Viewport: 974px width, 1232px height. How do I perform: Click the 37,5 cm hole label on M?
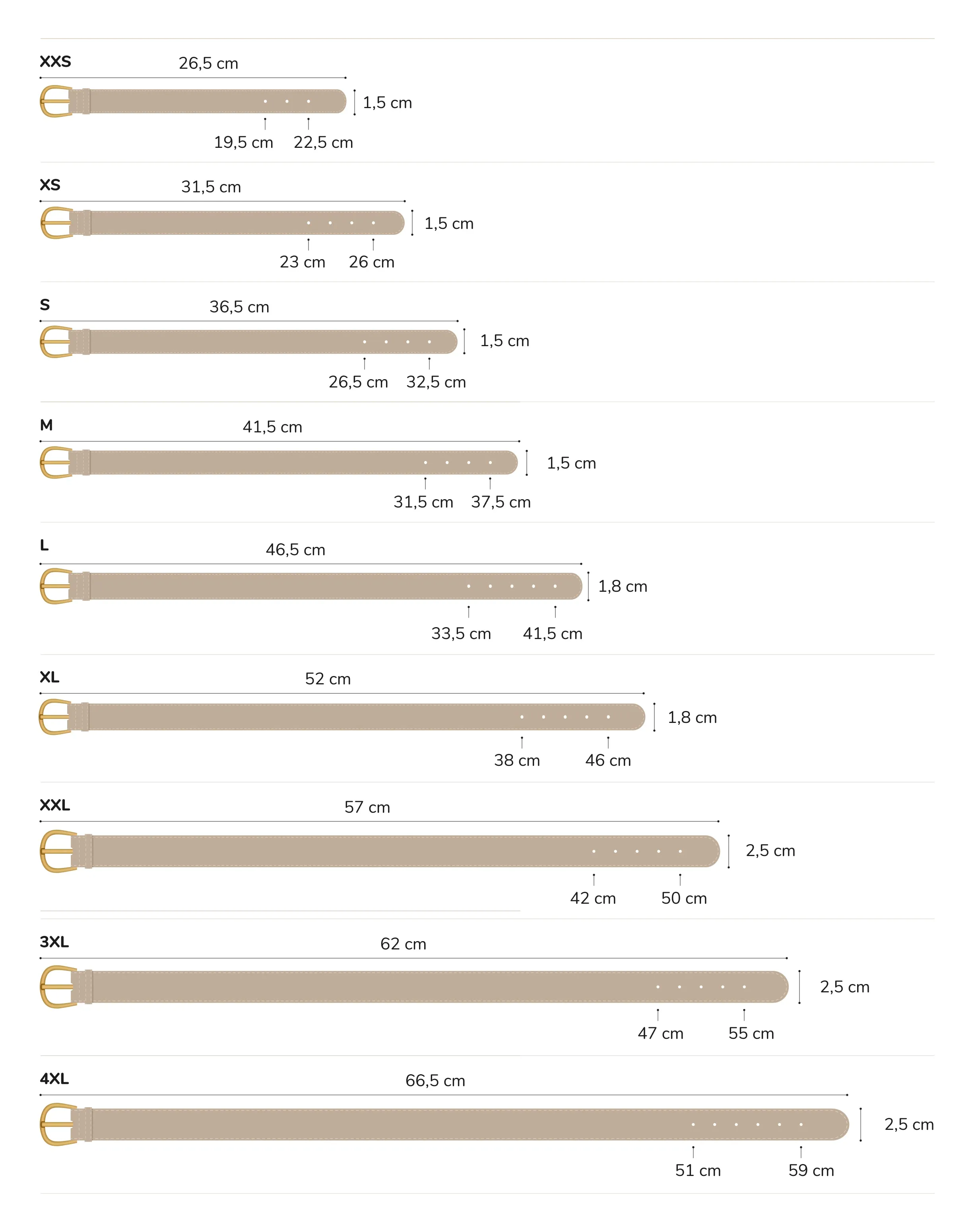click(x=501, y=502)
